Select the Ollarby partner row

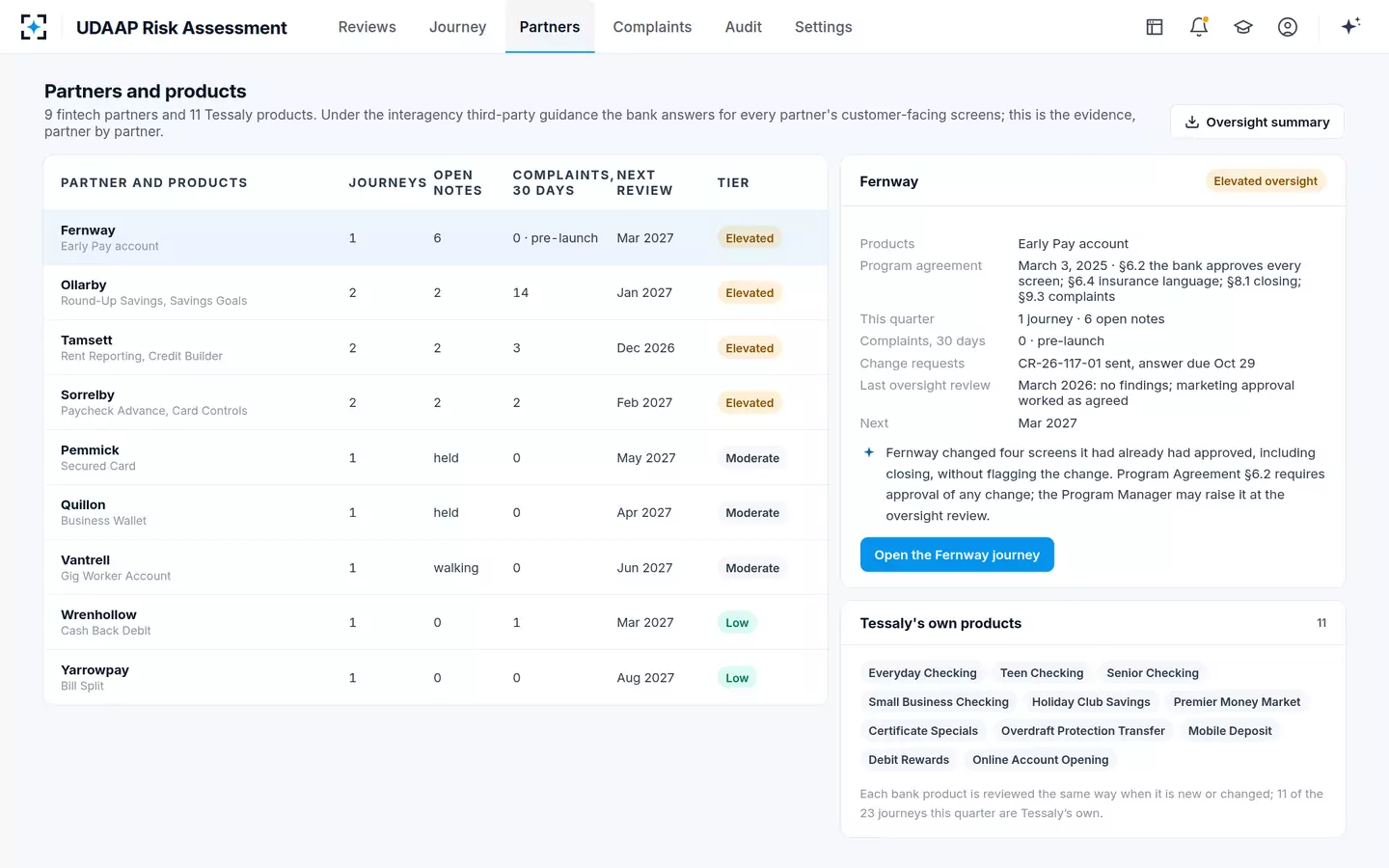[435, 293]
